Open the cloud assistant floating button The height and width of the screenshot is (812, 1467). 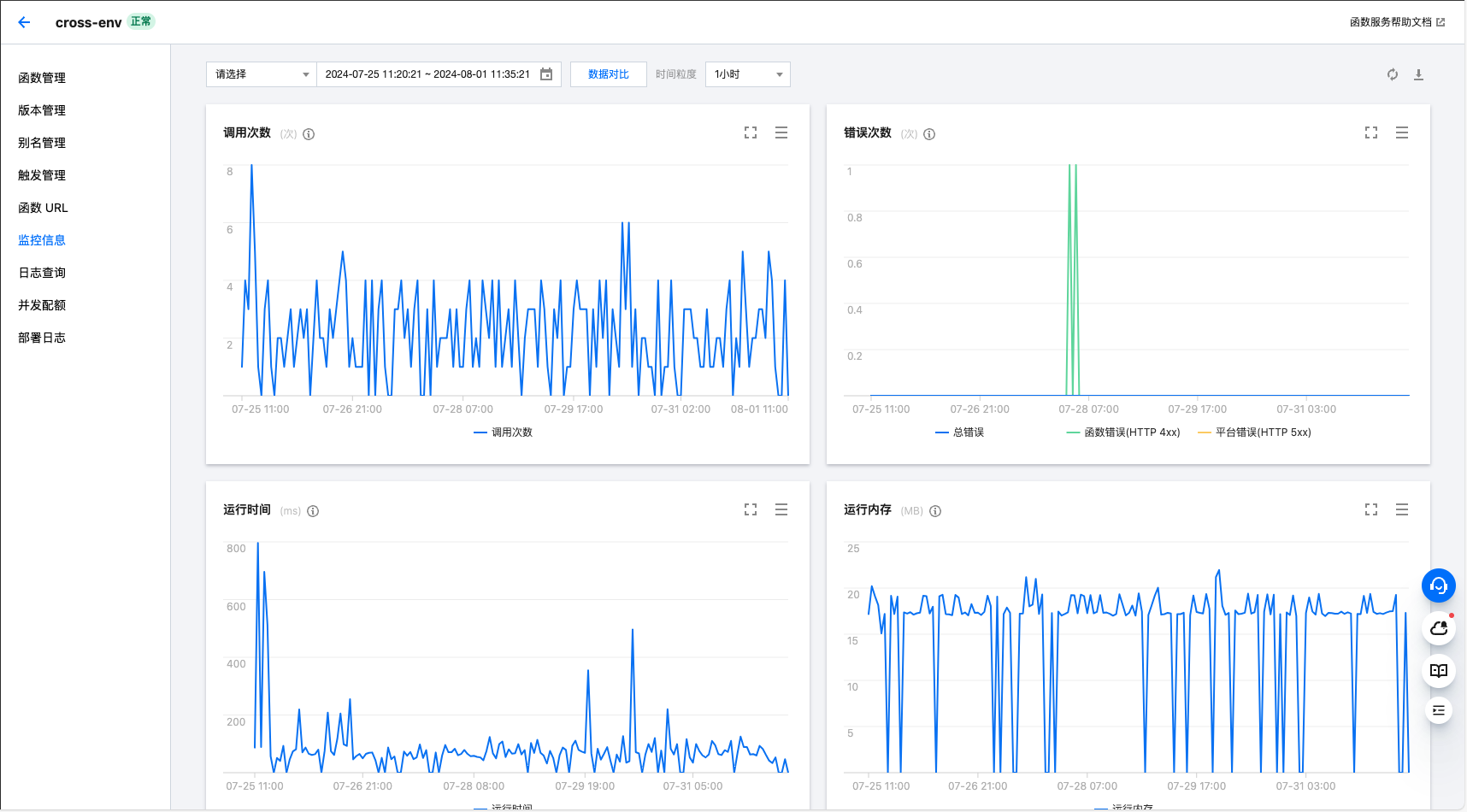click(1439, 628)
